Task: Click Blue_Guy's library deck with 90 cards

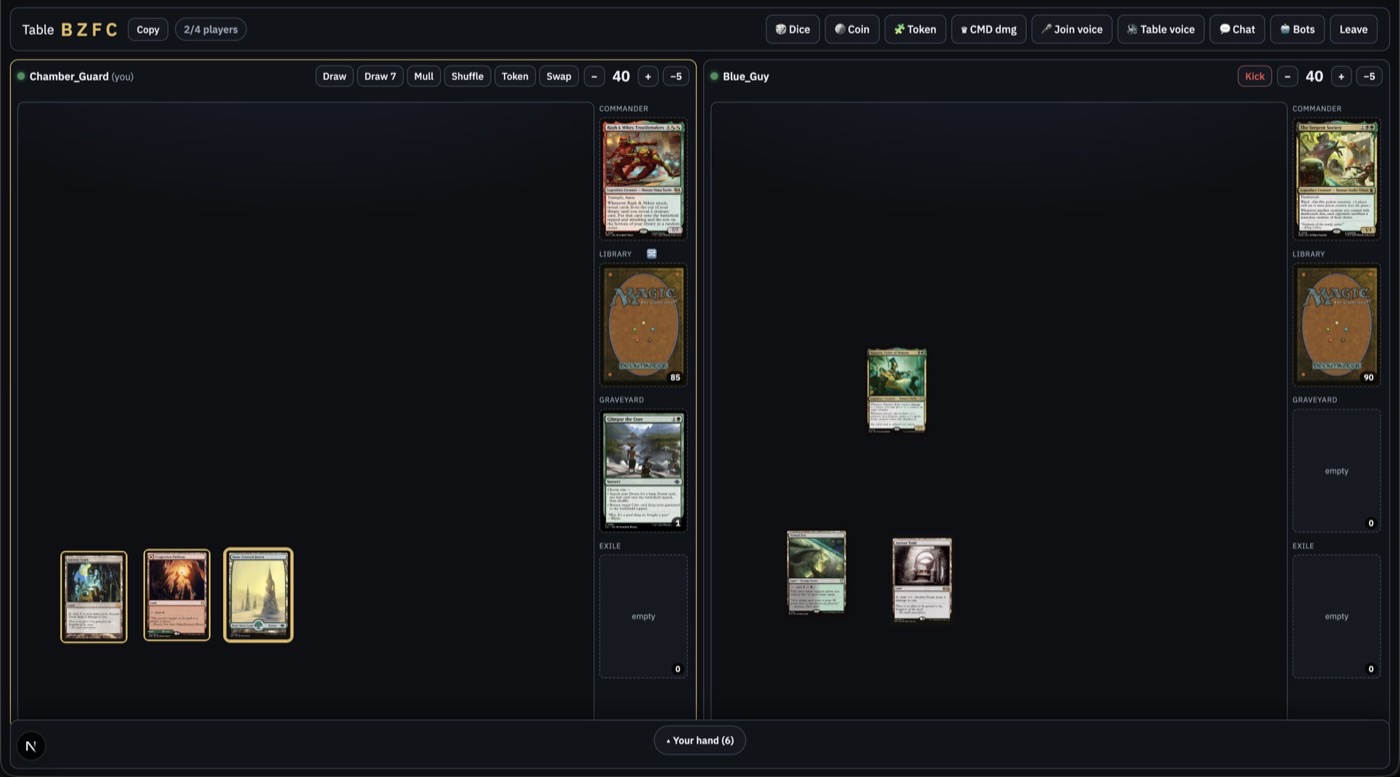Action: coord(1336,325)
